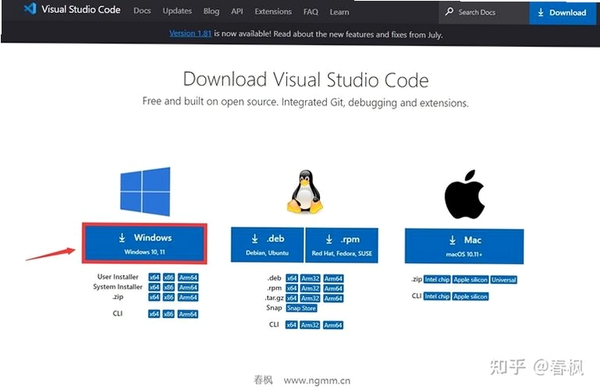Open the FAQ page

tap(311, 12)
